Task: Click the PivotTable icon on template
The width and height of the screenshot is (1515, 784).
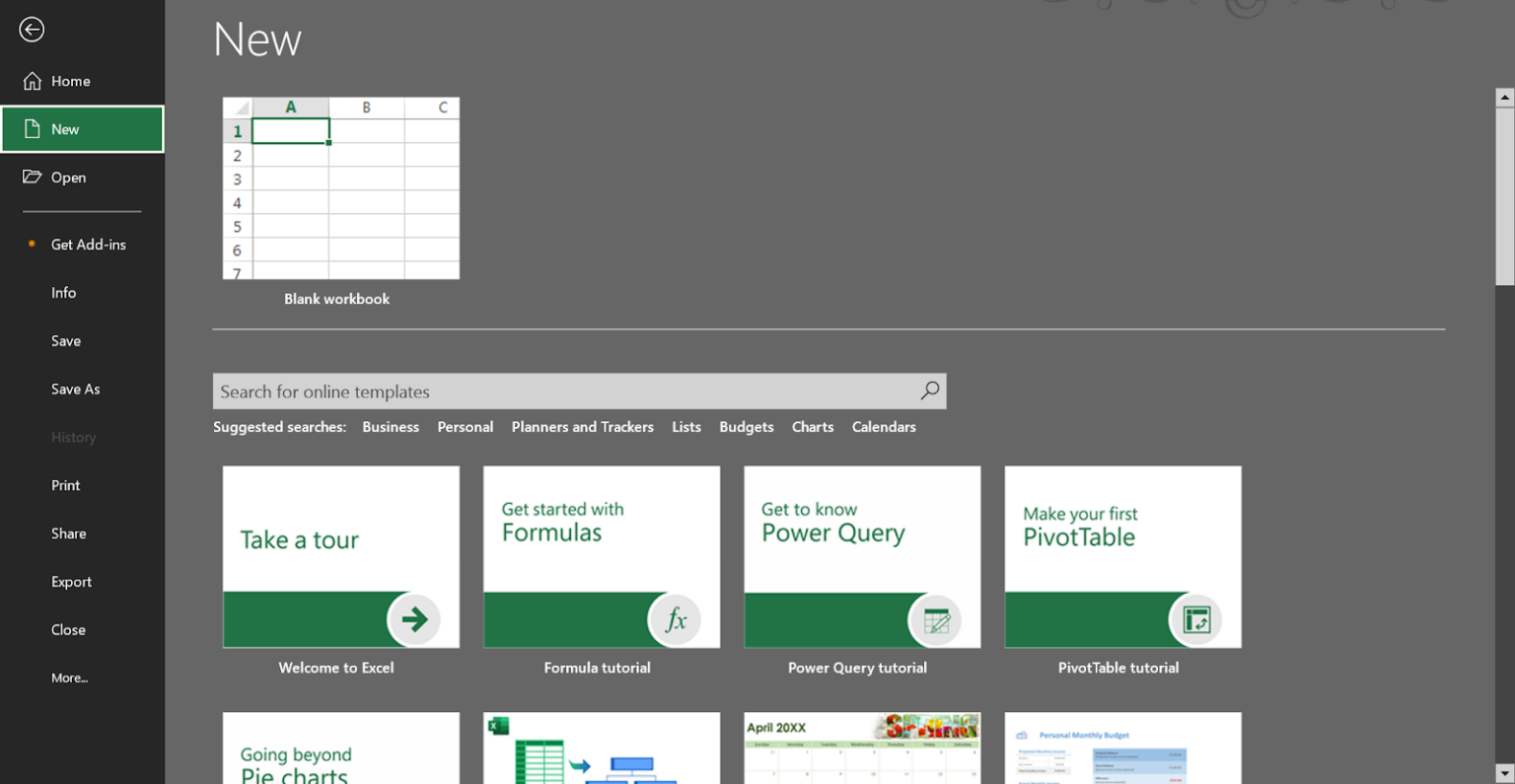Action: coord(1195,619)
